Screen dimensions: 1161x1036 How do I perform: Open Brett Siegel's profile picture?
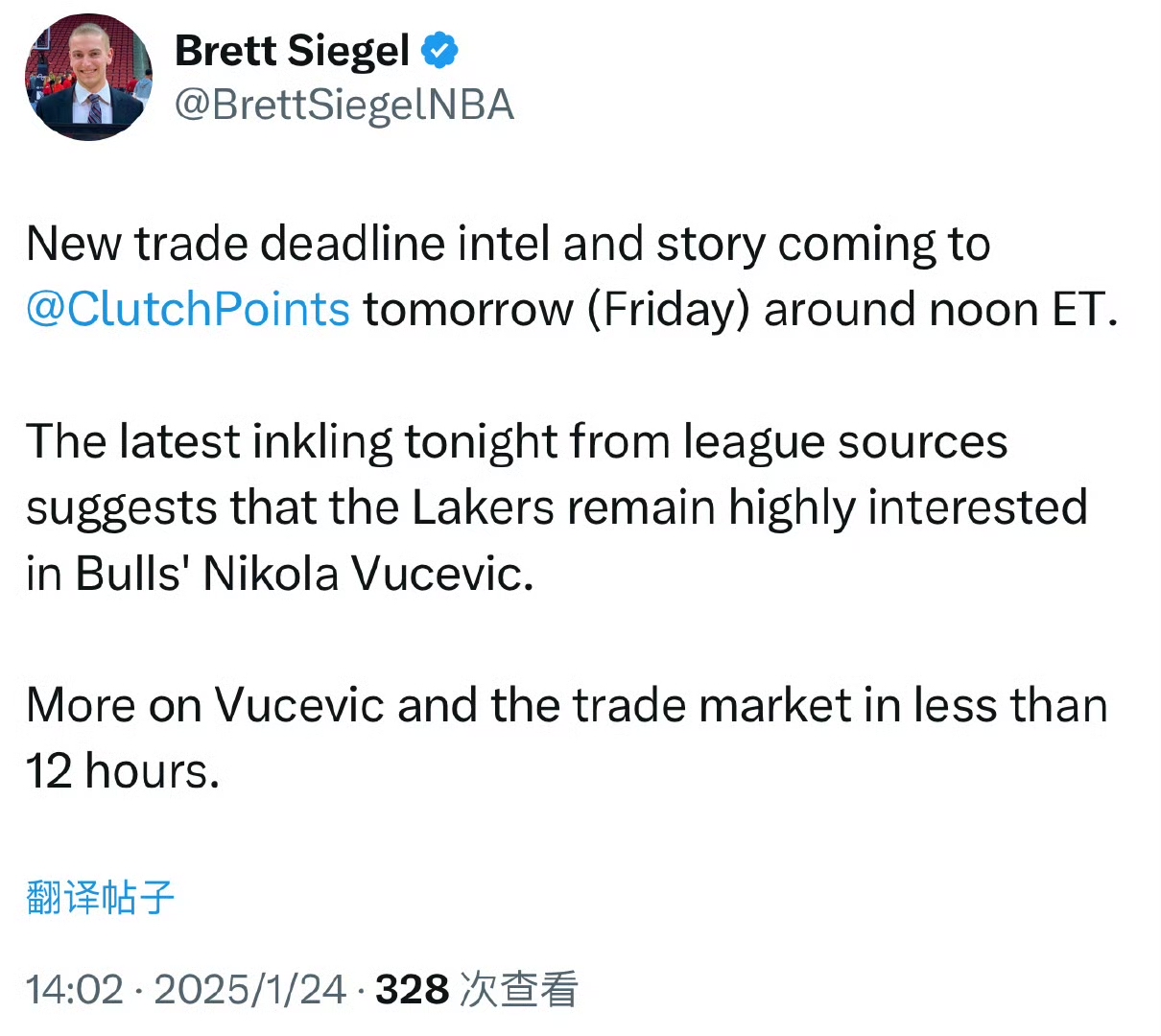(88, 78)
